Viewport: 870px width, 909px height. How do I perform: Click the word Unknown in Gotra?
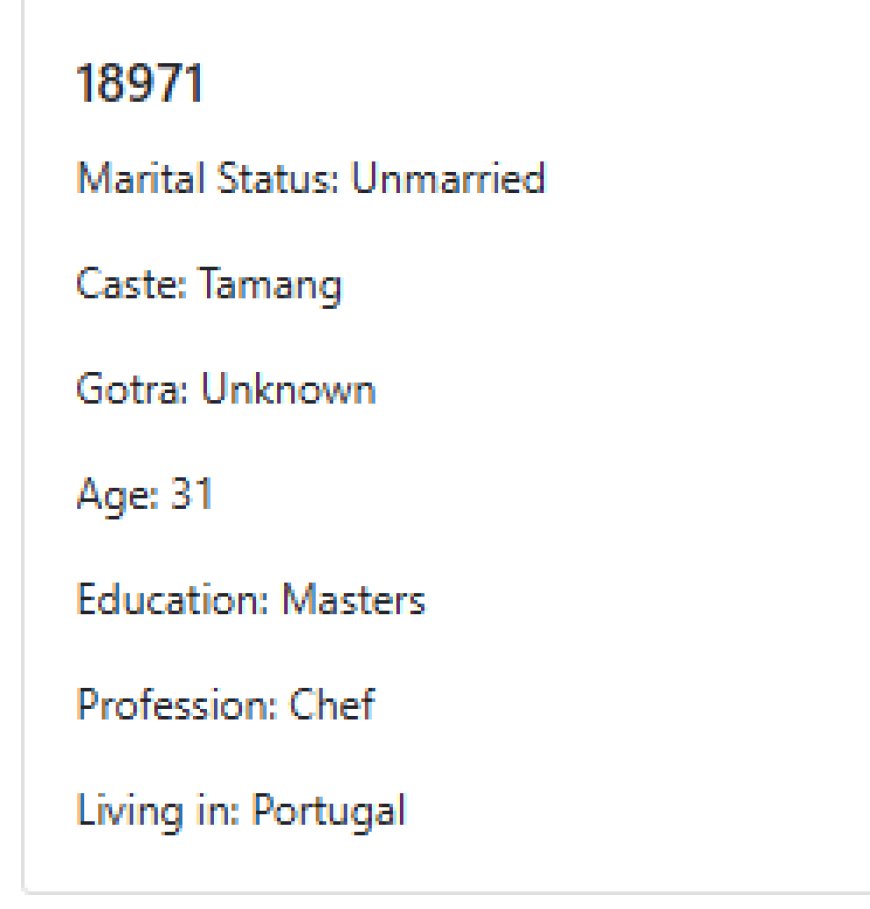coord(289,388)
